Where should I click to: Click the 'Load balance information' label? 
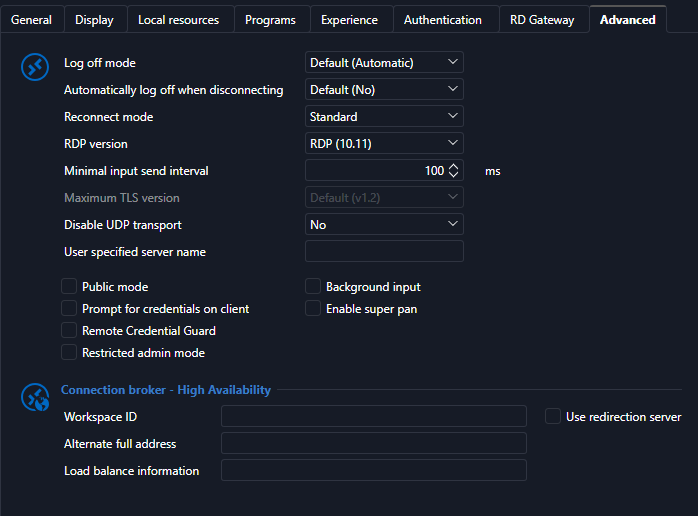pos(131,471)
